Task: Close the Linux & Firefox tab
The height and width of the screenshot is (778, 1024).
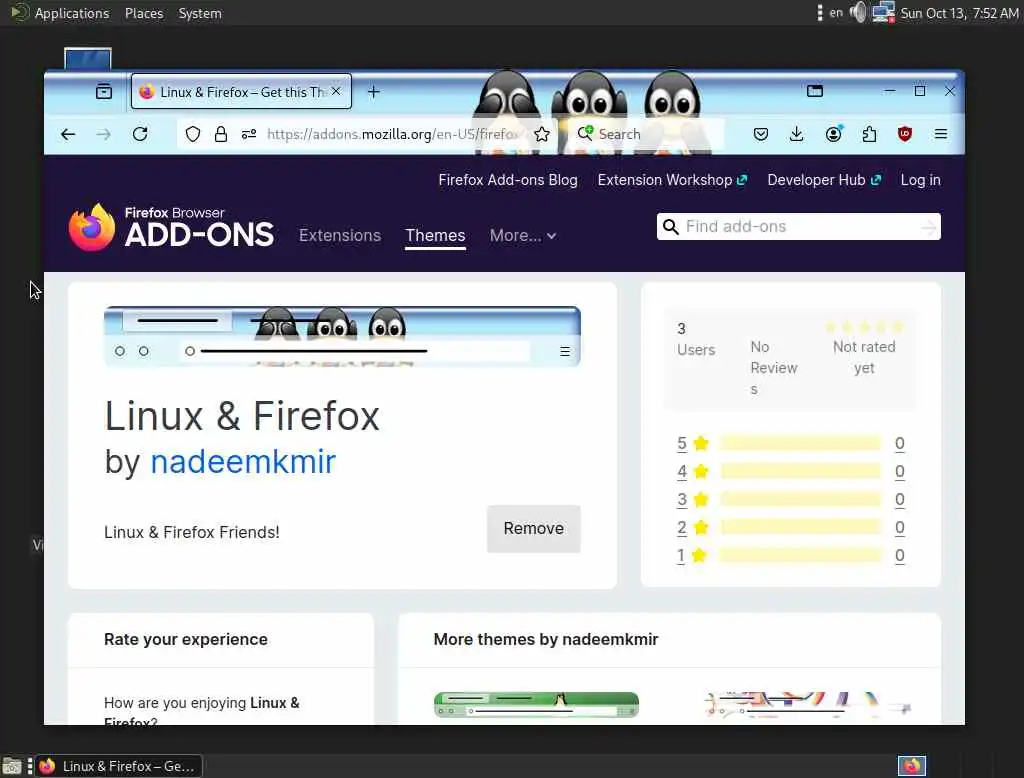Action: [x=336, y=91]
